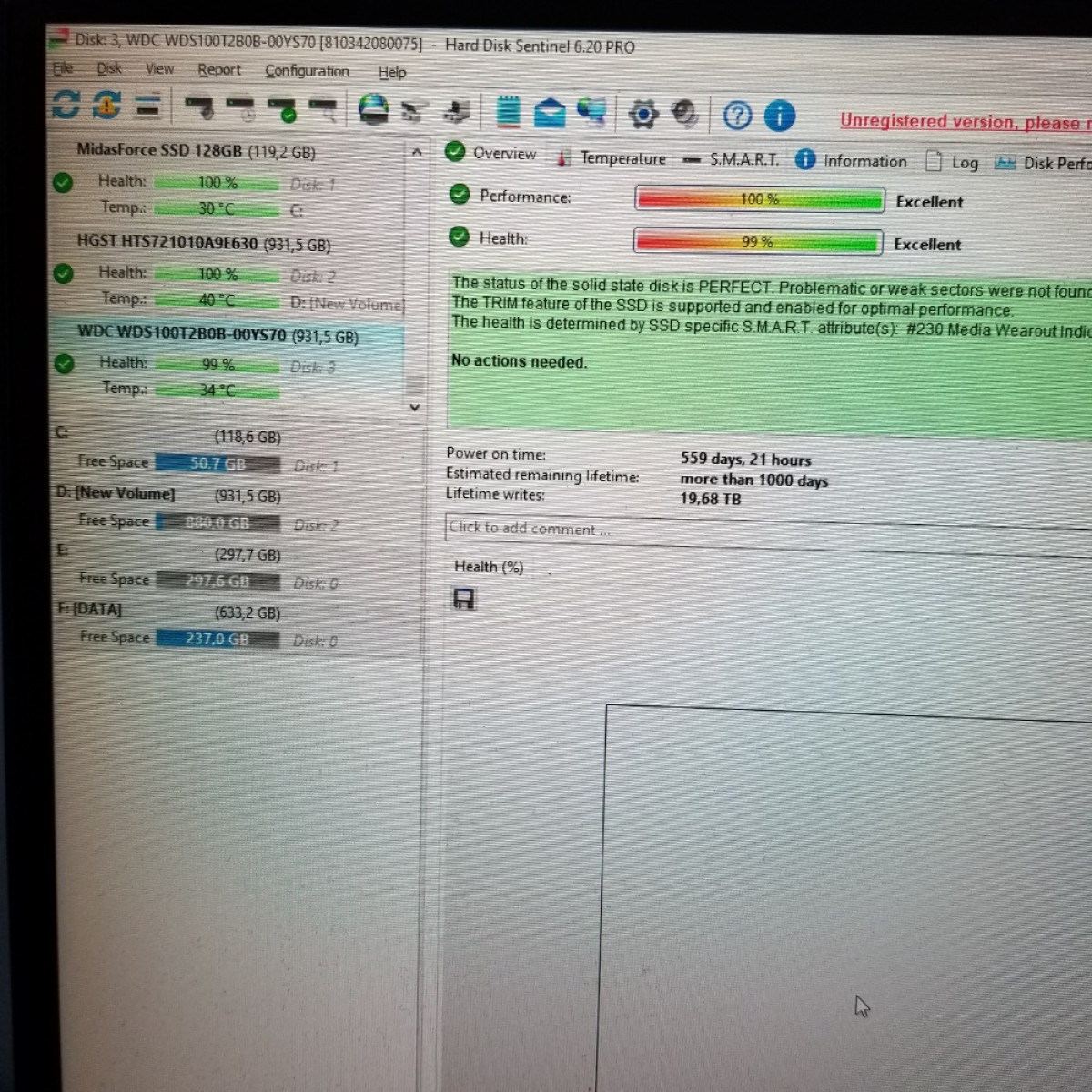The width and height of the screenshot is (1092, 1092).
Task: Click the envelope send-report icon
Action: pos(550,113)
